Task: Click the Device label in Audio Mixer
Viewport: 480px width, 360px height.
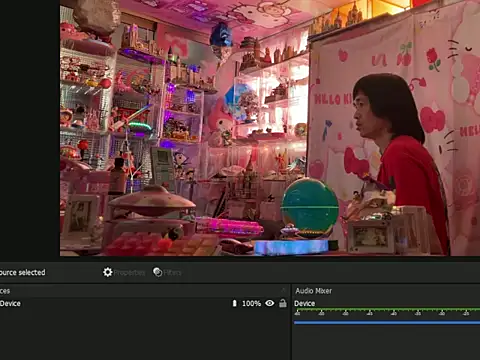Action: pyautogui.click(x=304, y=303)
